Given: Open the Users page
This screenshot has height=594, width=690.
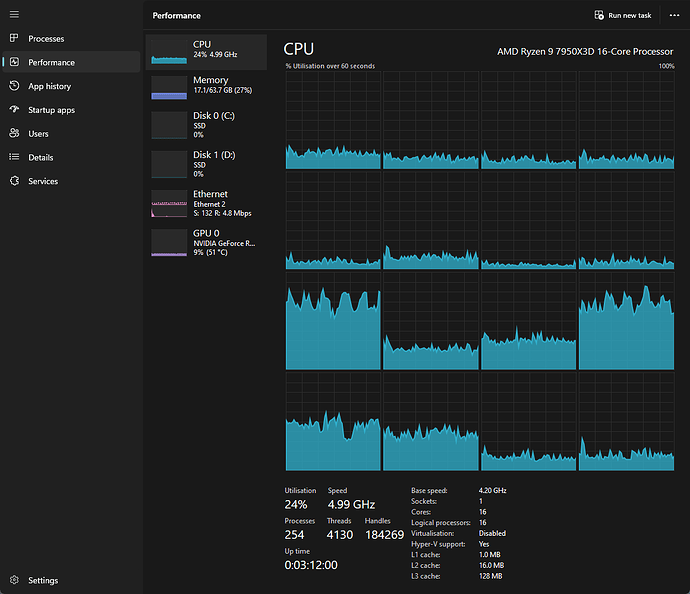Looking at the screenshot, I should pyautogui.click(x=71, y=134).
